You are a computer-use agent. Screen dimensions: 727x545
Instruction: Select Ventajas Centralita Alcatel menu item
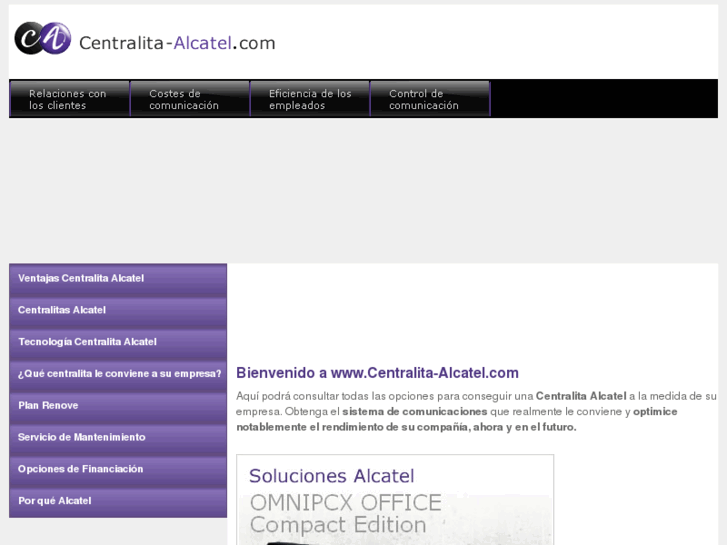tap(118, 280)
